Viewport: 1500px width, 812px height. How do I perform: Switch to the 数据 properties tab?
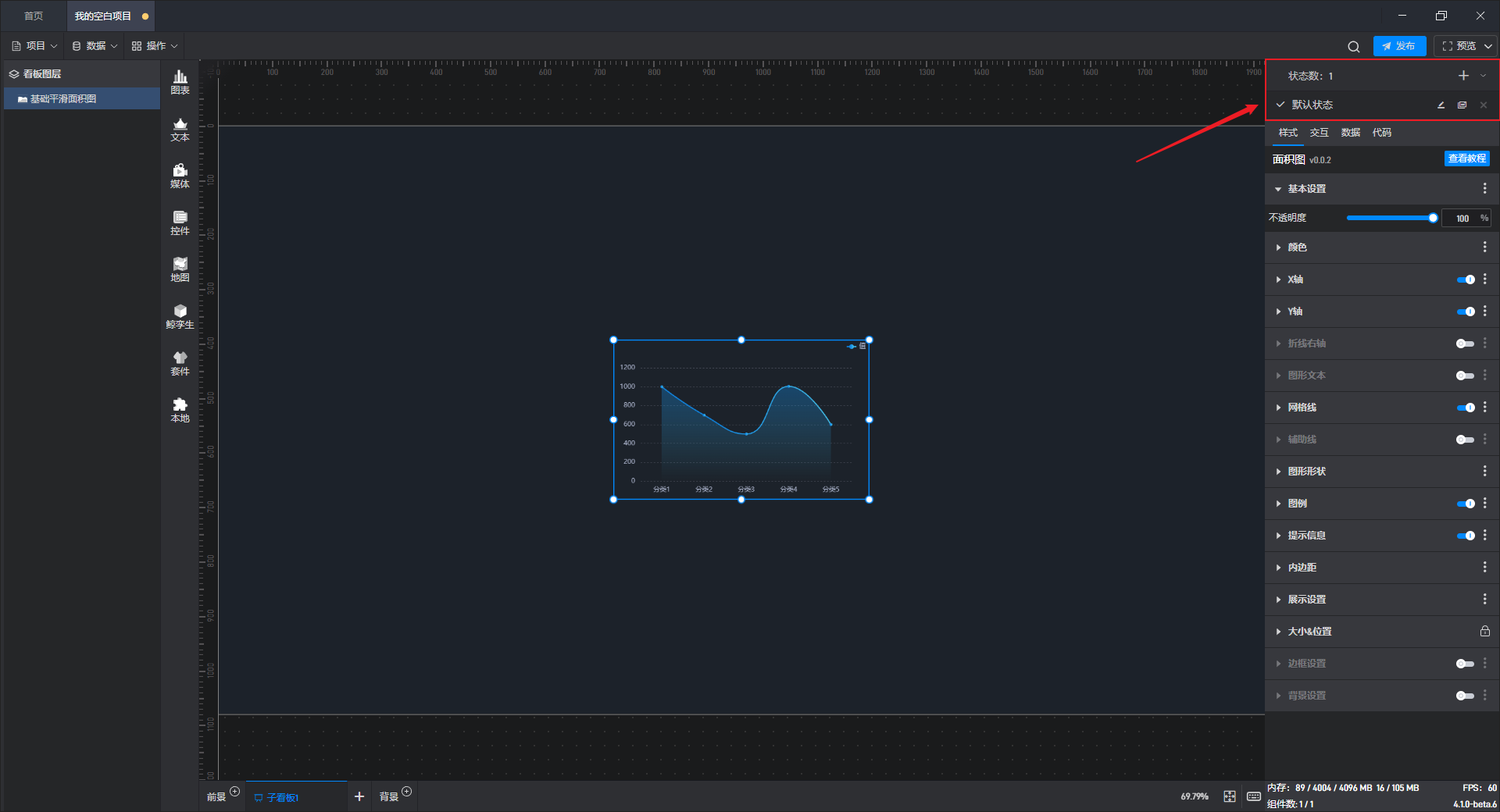click(x=1350, y=133)
